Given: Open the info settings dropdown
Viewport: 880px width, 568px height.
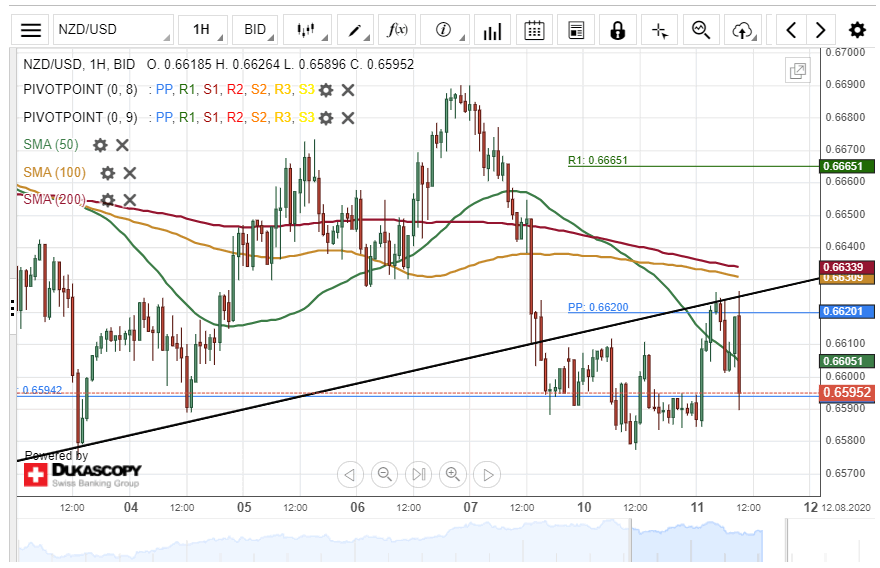Looking at the screenshot, I should 444,30.
